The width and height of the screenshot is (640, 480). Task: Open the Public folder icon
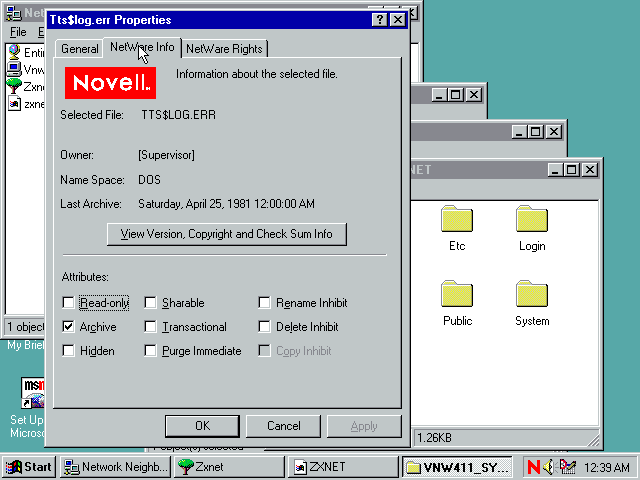pos(457,294)
